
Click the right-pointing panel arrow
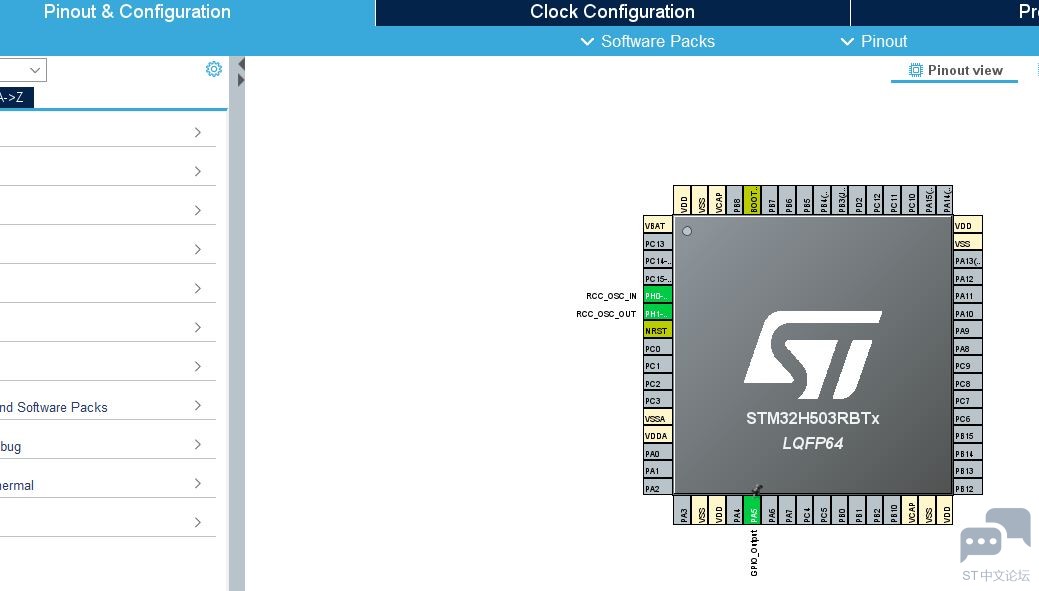point(241,80)
